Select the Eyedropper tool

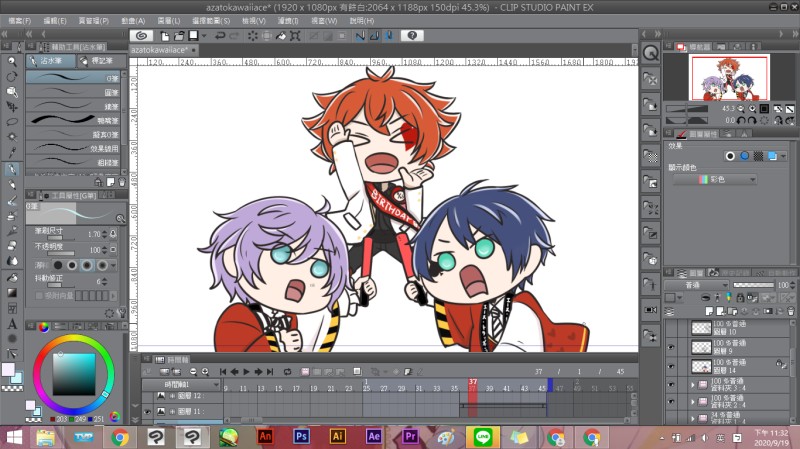[x=12, y=152]
